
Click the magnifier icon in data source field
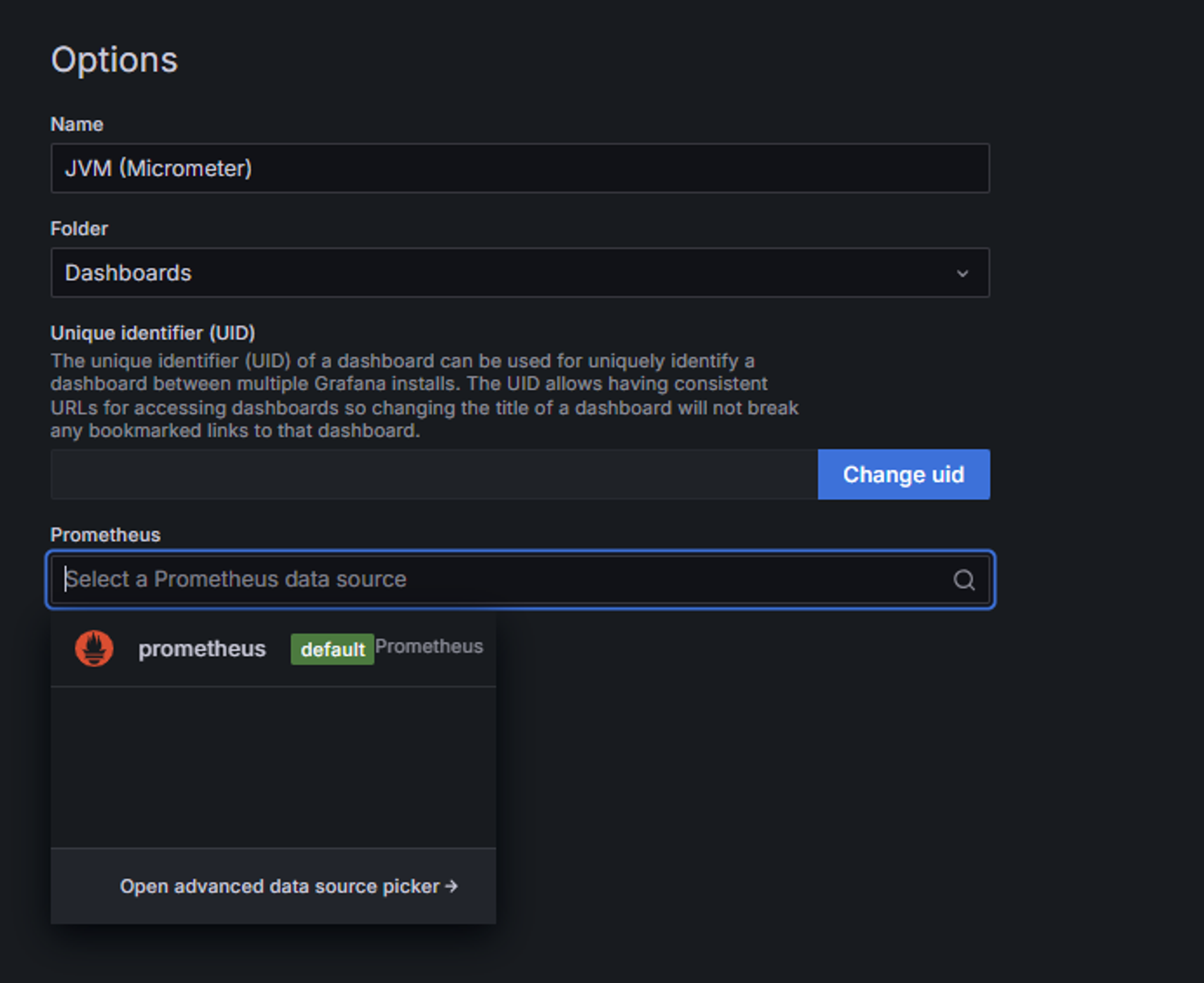point(963,580)
